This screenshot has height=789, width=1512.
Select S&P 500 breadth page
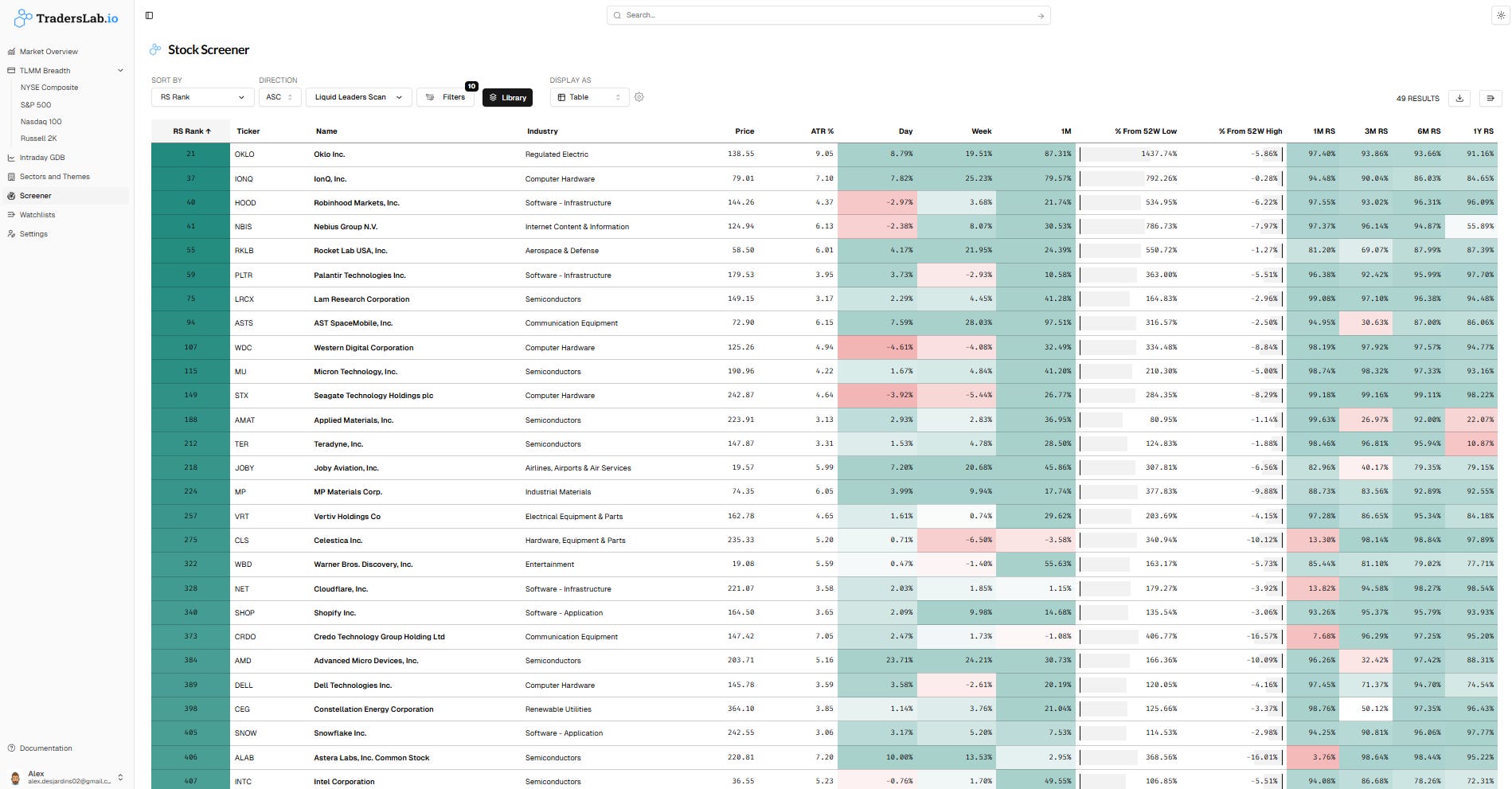click(36, 105)
